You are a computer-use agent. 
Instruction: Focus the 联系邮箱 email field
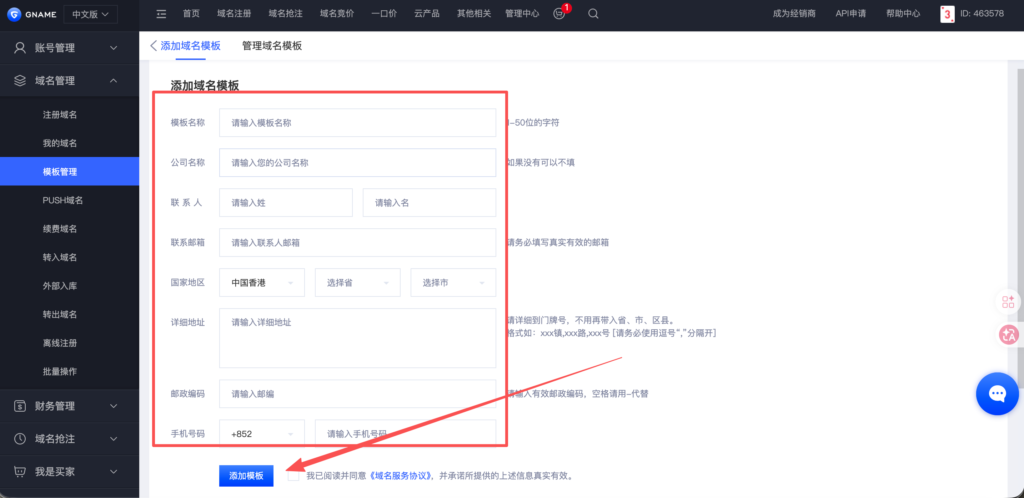pyautogui.click(x=357, y=242)
